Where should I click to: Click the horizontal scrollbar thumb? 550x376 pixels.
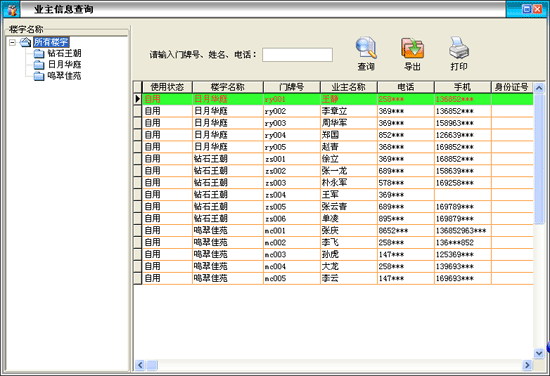[152, 365]
